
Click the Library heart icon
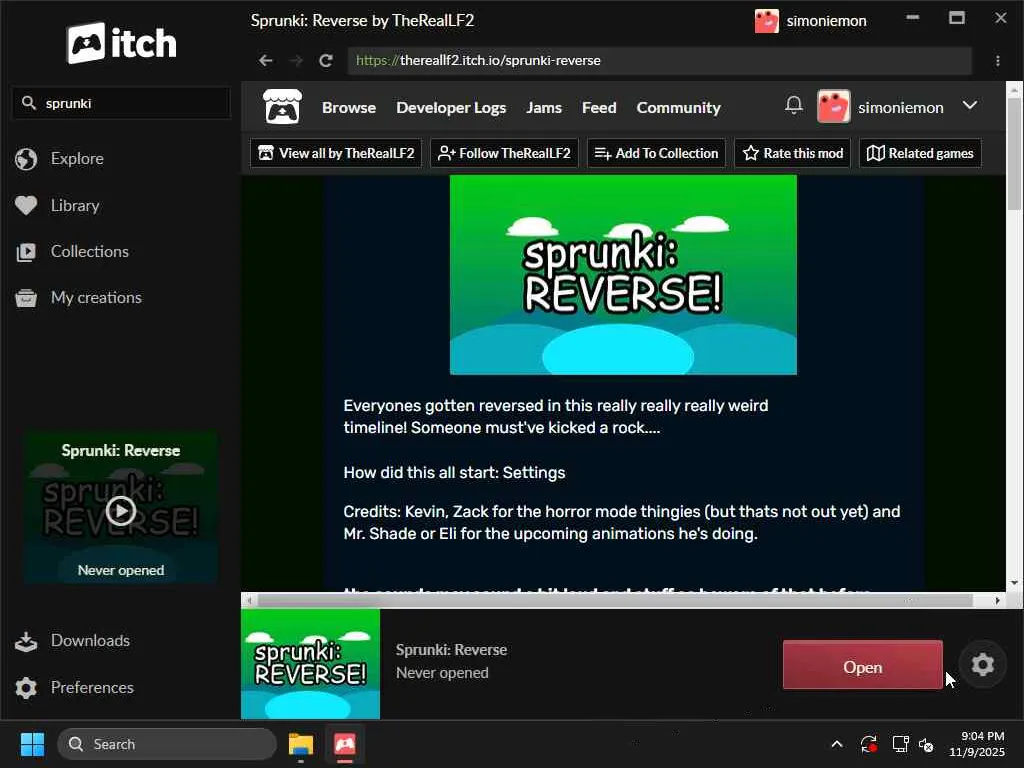26,206
